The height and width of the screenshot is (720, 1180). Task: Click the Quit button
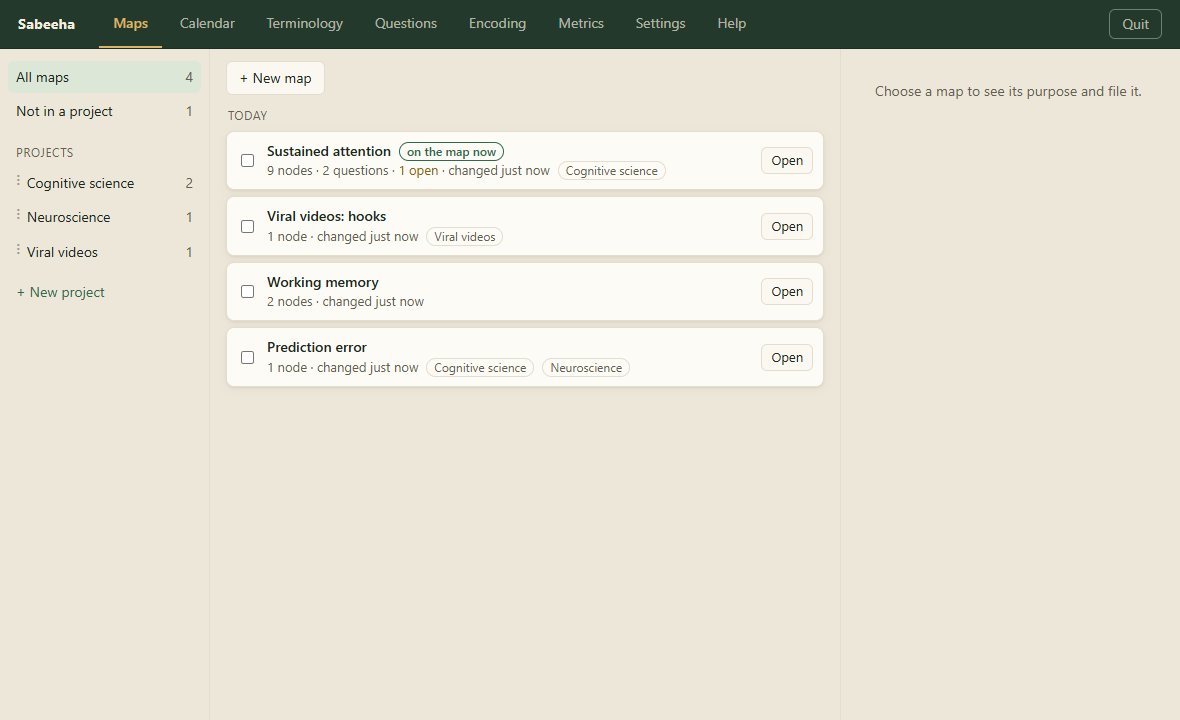(1135, 24)
